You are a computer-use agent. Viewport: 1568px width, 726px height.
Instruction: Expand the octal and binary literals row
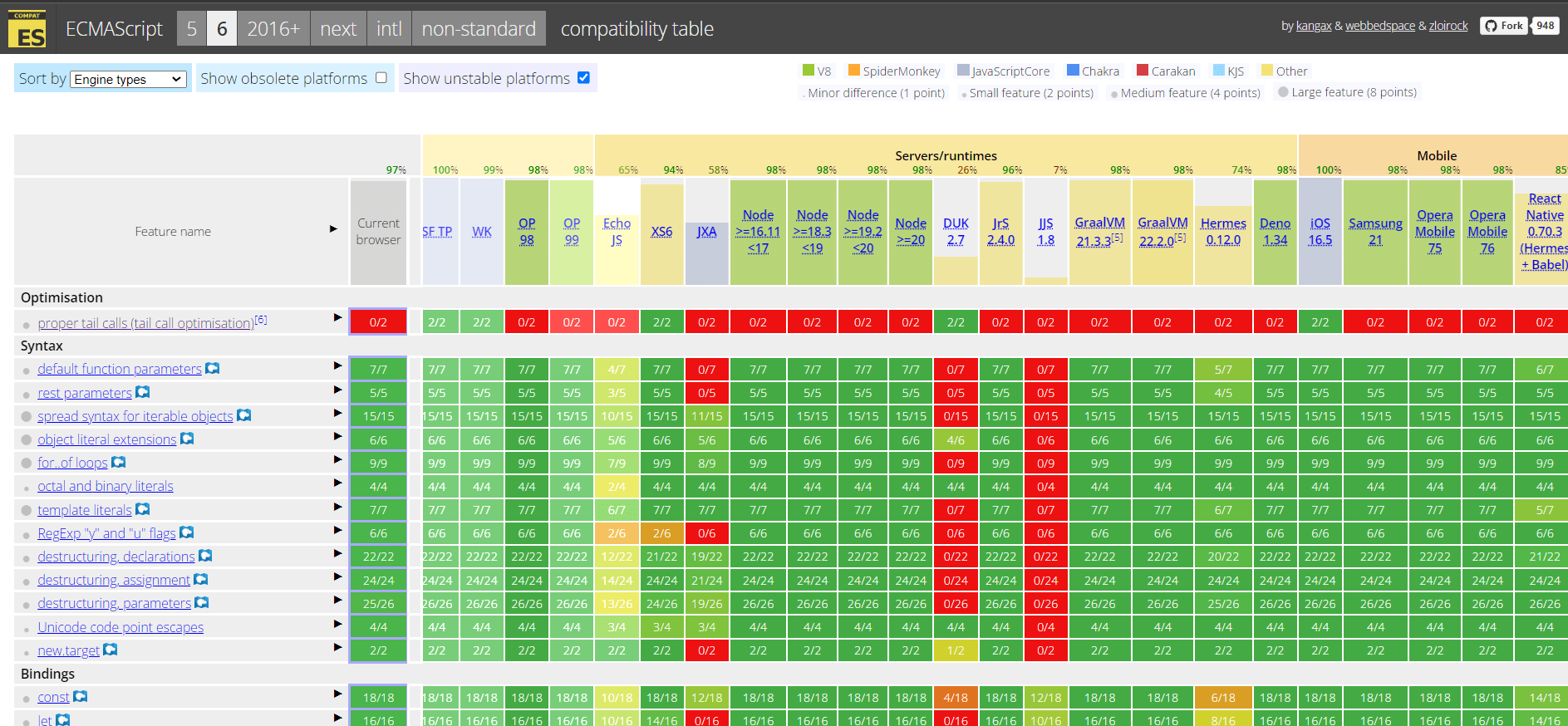337,483
